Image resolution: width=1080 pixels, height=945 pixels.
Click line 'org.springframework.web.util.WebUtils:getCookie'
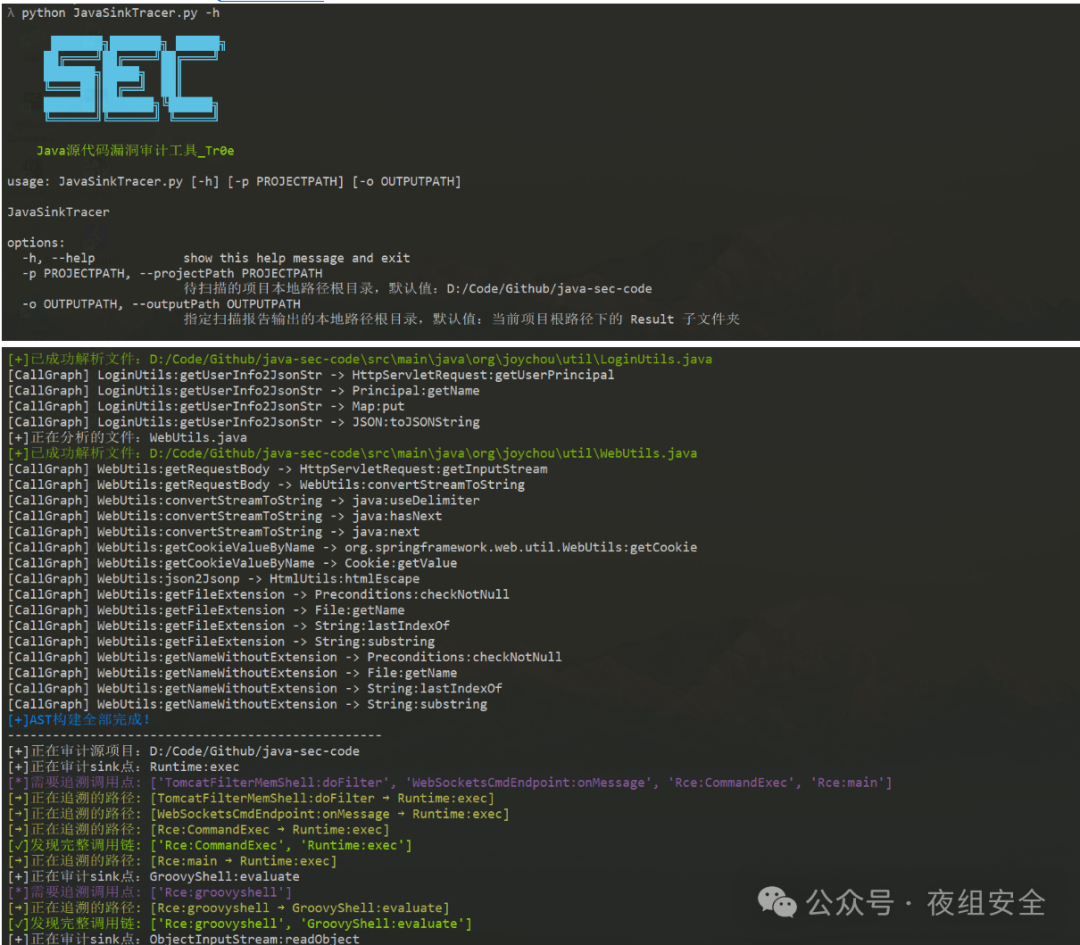pyautogui.click(x=352, y=548)
